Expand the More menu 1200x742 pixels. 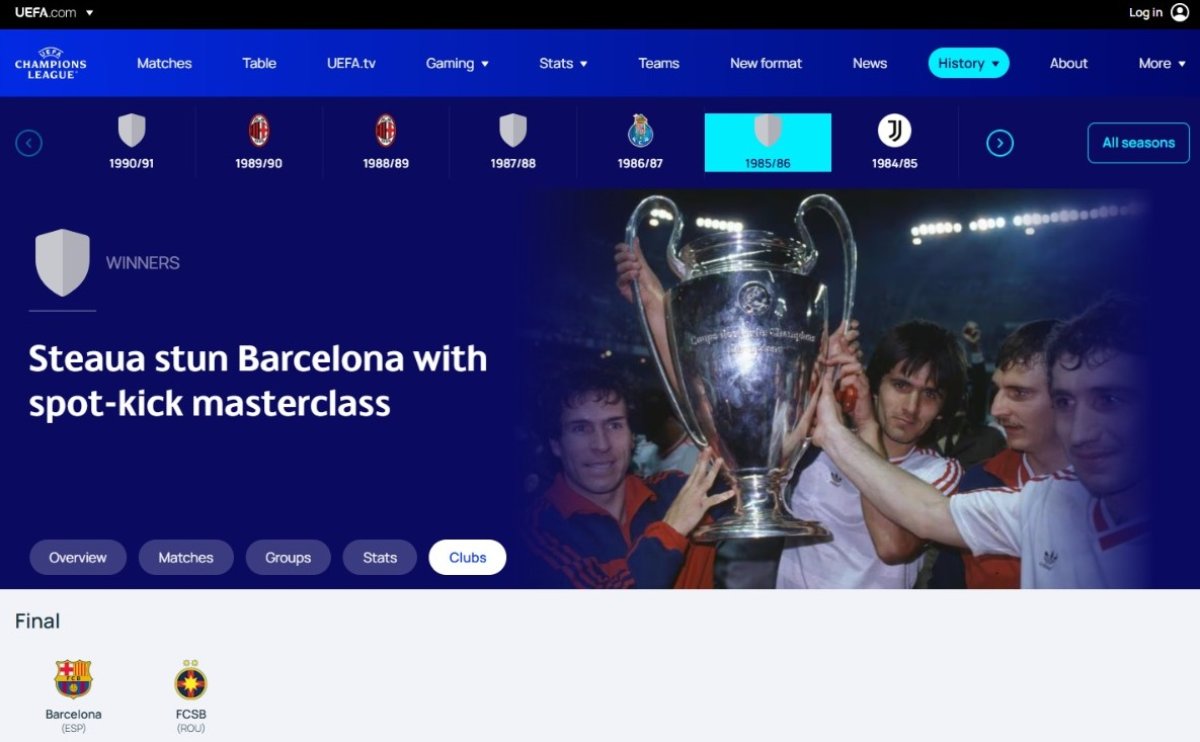1162,63
